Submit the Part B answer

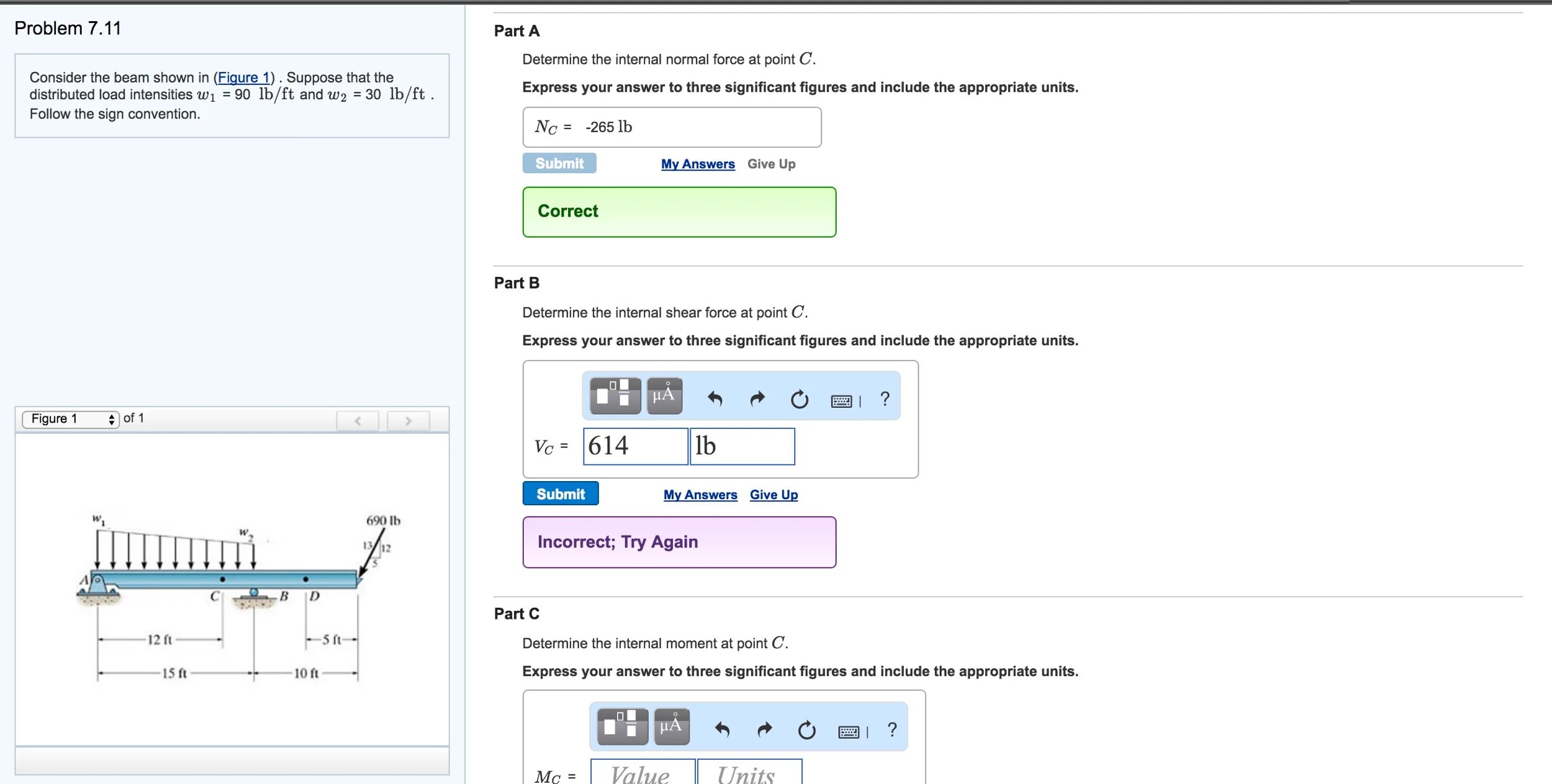[560, 493]
